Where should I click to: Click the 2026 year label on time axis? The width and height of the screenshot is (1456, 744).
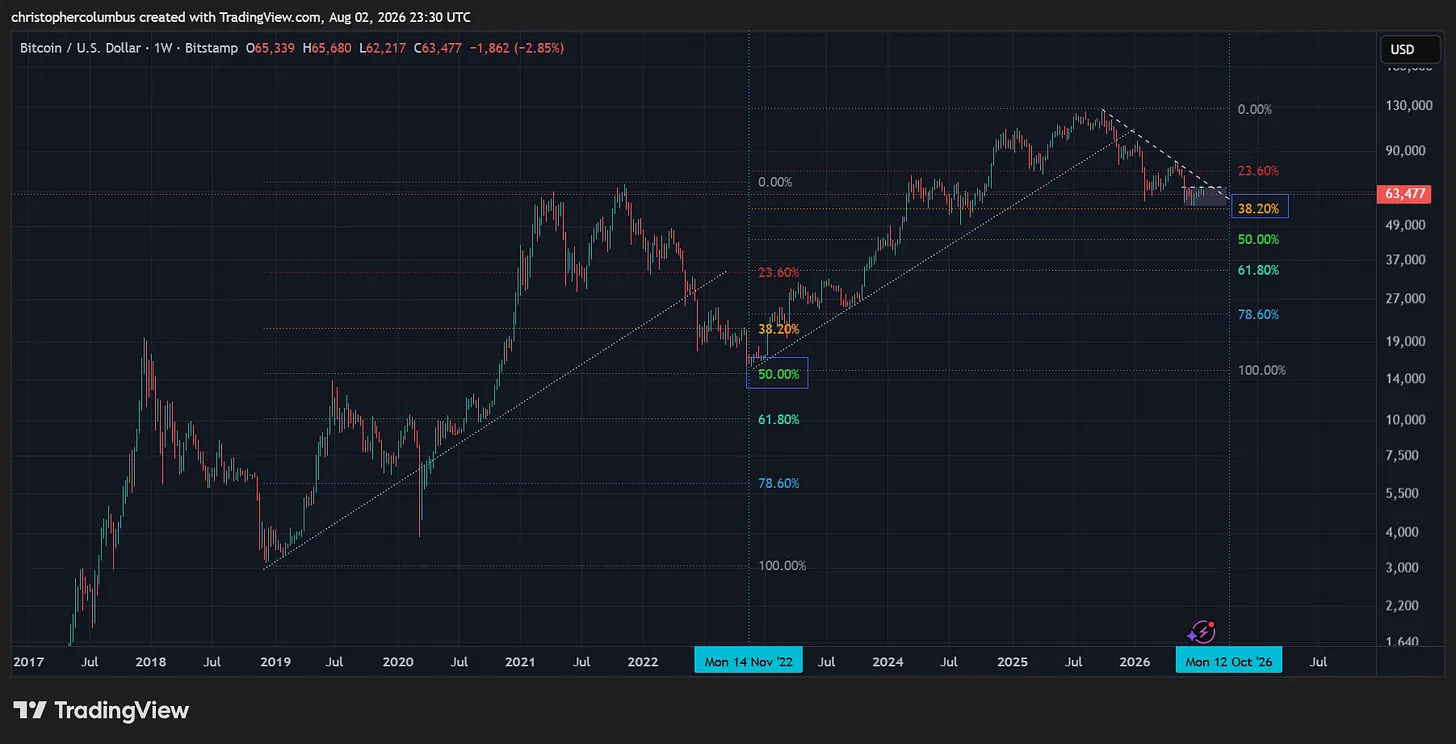pyautogui.click(x=1135, y=661)
